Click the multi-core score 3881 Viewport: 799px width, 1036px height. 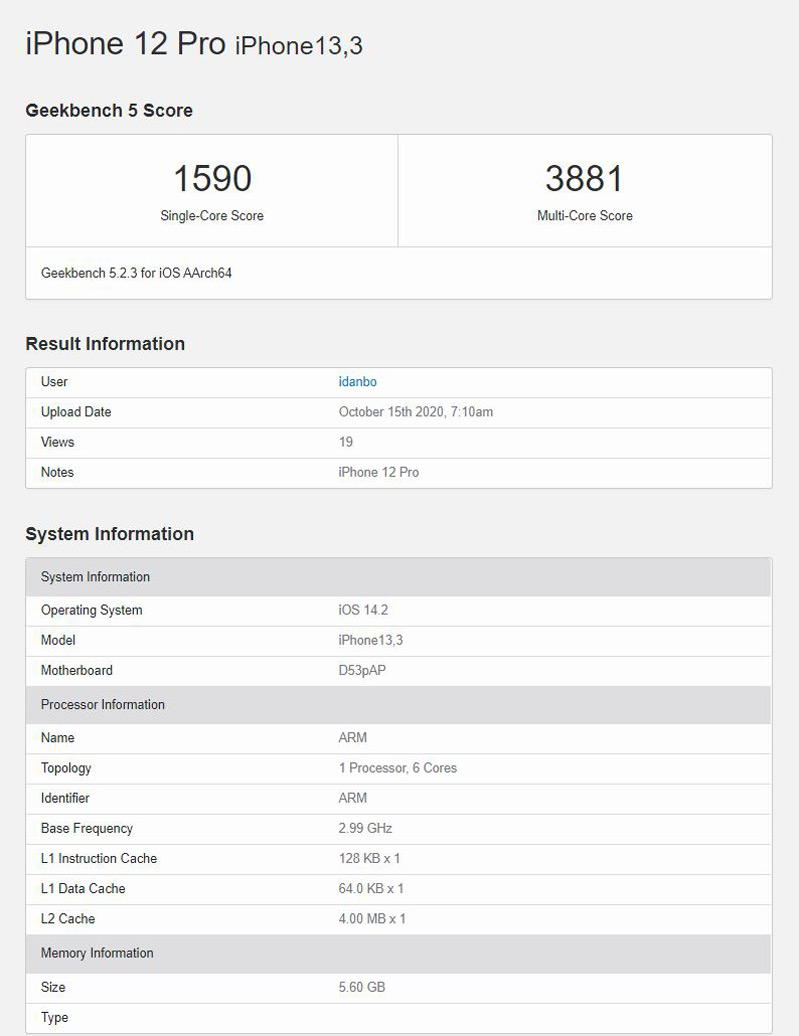tap(584, 179)
